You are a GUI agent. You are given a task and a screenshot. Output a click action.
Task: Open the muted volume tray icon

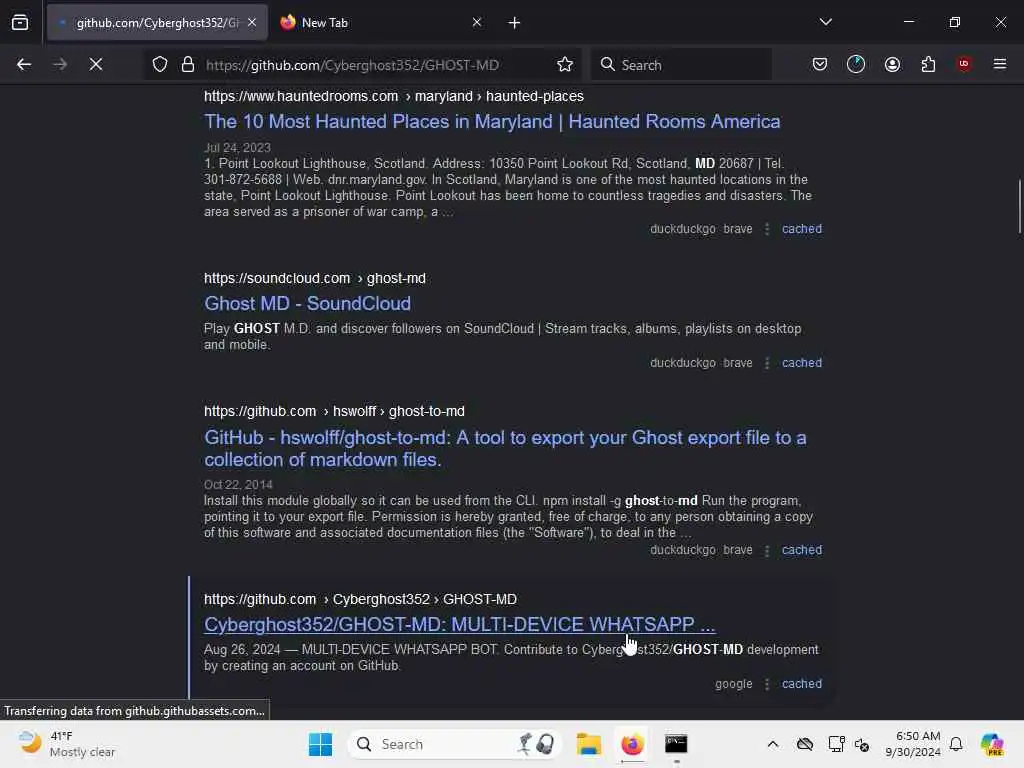tap(862, 744)
